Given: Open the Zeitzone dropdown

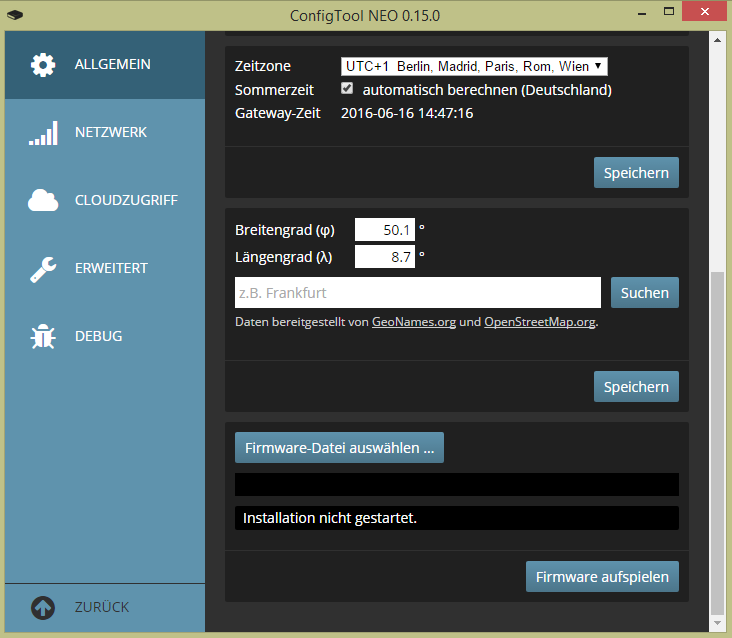Looking at the screenshot, I should pyautogui.click(x=474, y=66).
